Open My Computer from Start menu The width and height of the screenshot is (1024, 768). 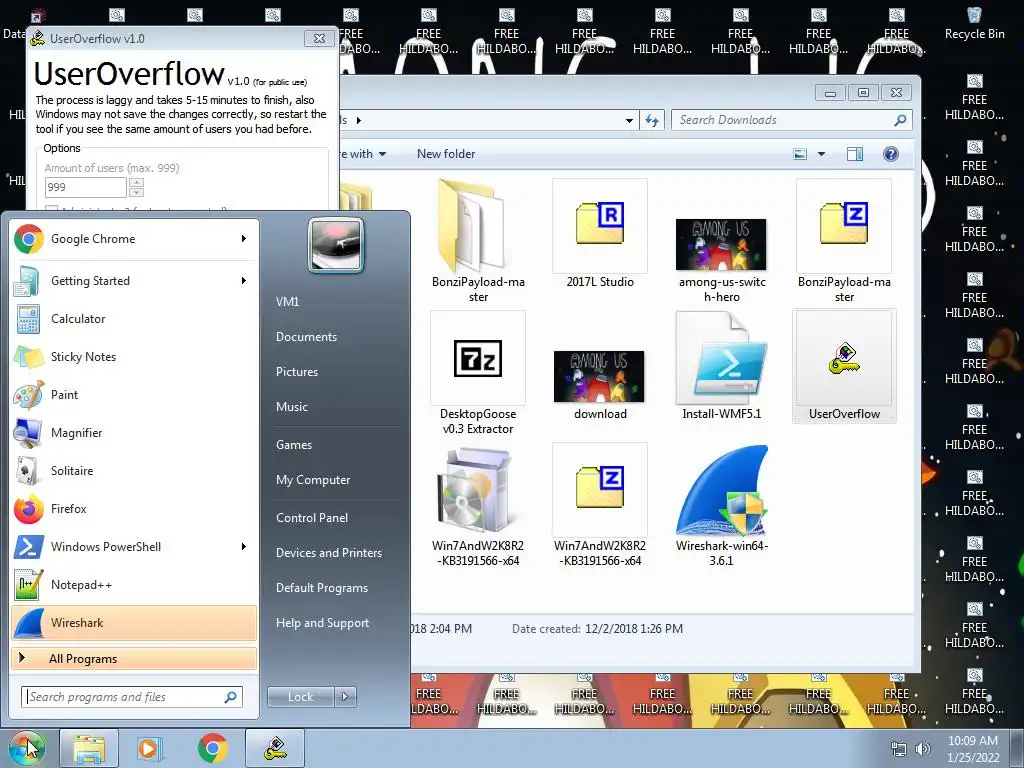313,480
